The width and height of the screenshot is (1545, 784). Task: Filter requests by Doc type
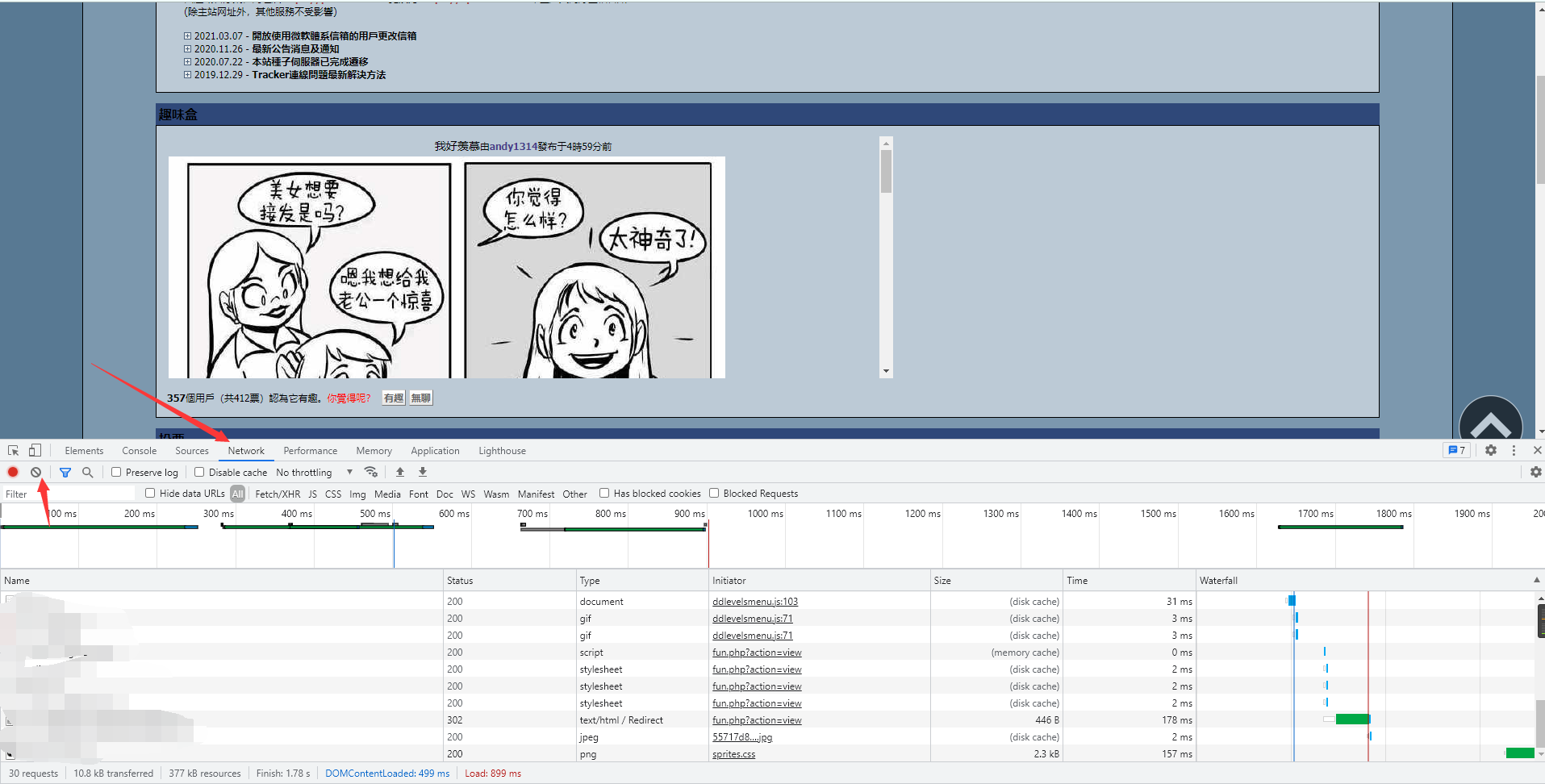[x=445, y=494]
